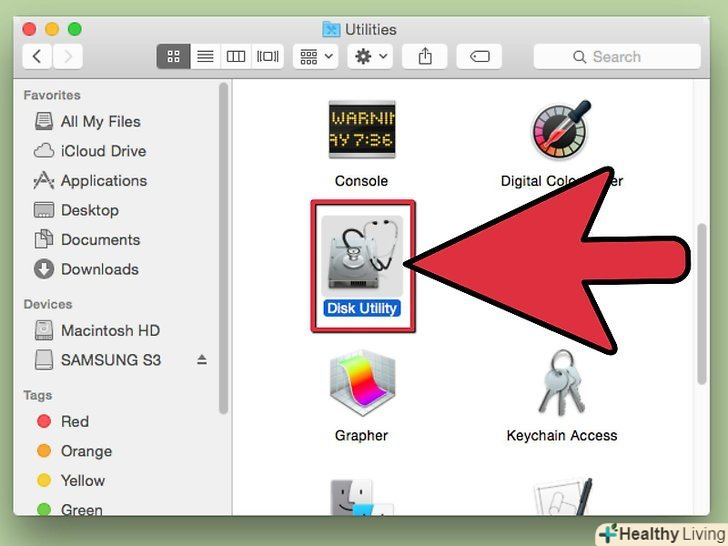Click the Disk Utility label text
Image resolution: width=728 pixels, height=546 pixels.
[x=362, y=308]
